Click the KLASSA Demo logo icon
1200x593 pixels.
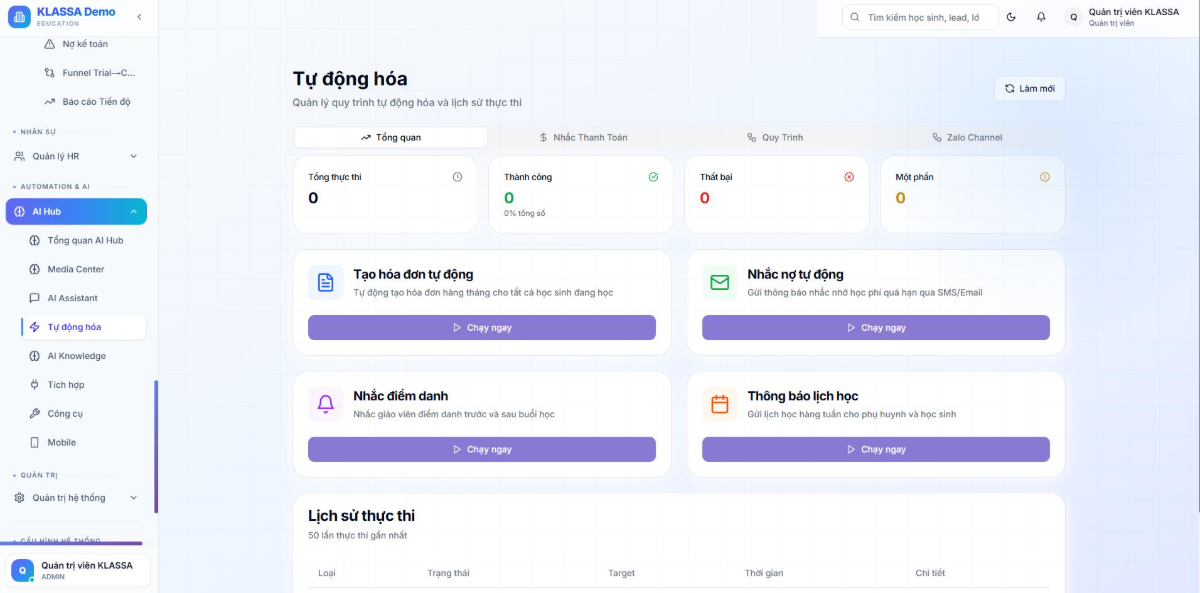click(x=19, y=17)
